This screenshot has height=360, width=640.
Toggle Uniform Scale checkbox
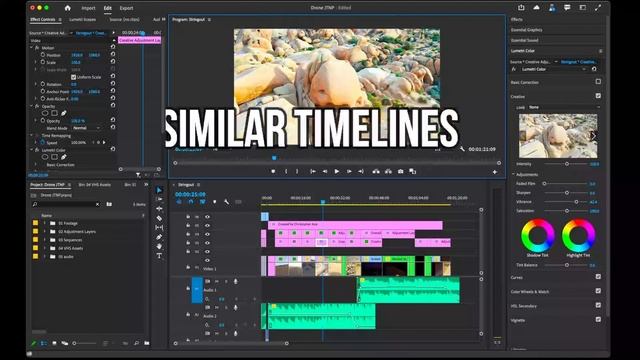click(x=73, y=77)
